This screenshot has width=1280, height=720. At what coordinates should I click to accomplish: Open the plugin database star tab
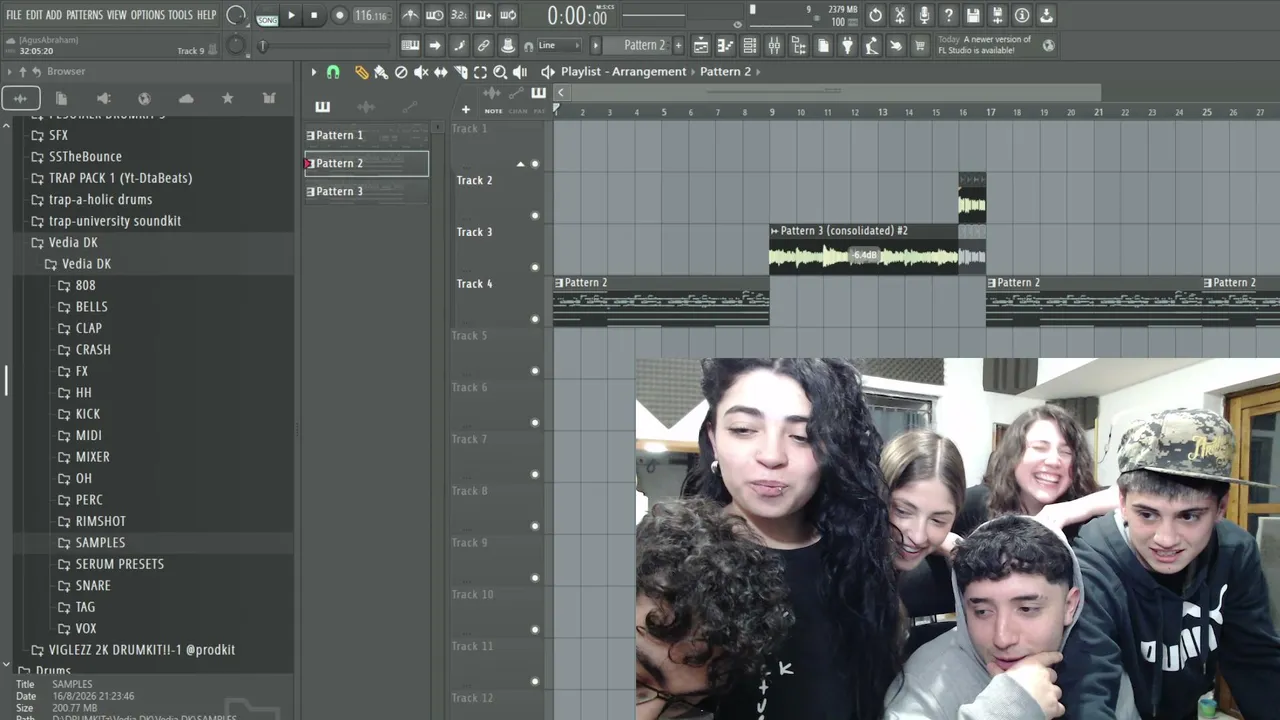227,98
